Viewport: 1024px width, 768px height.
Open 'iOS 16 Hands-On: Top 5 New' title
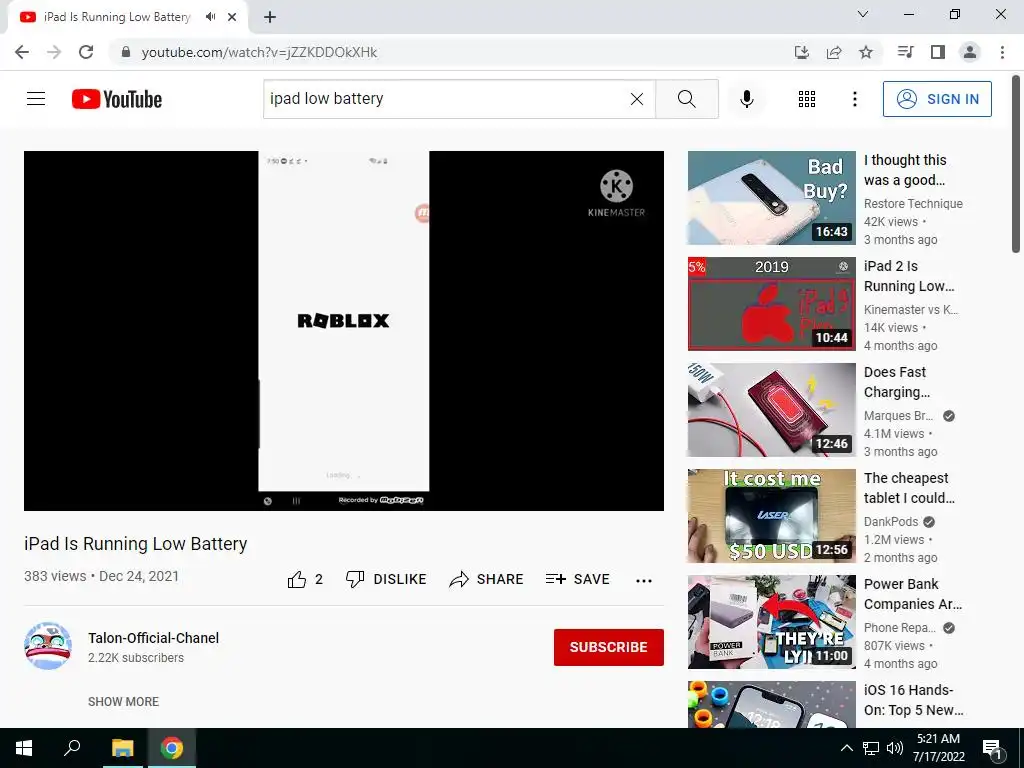point(914,700)
